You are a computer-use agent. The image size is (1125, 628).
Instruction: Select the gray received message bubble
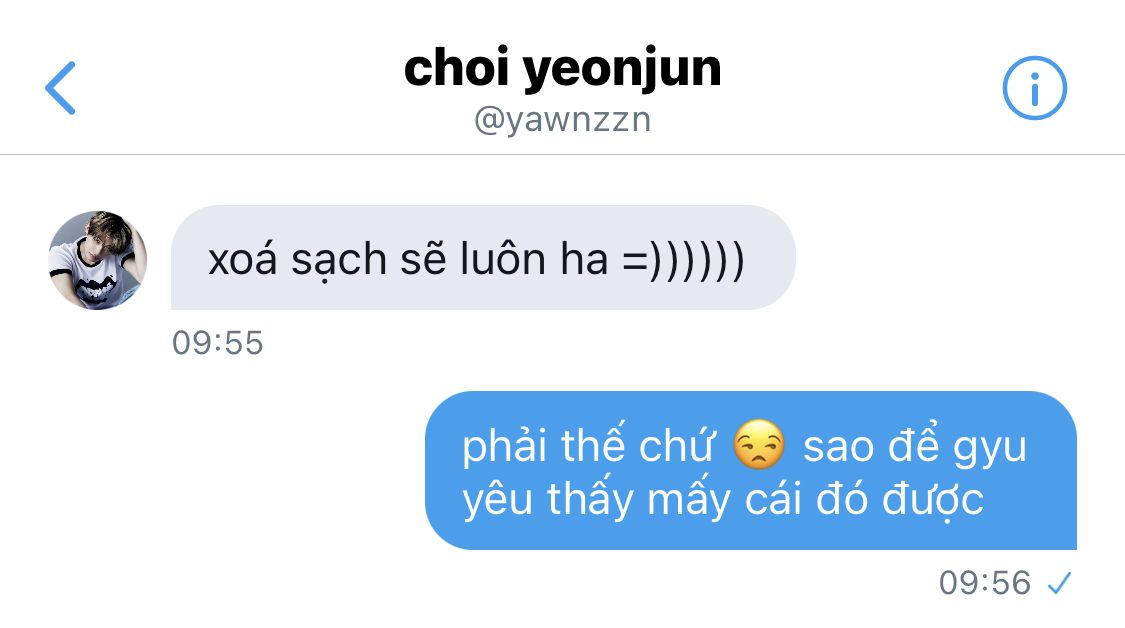(x=483, y=258)
